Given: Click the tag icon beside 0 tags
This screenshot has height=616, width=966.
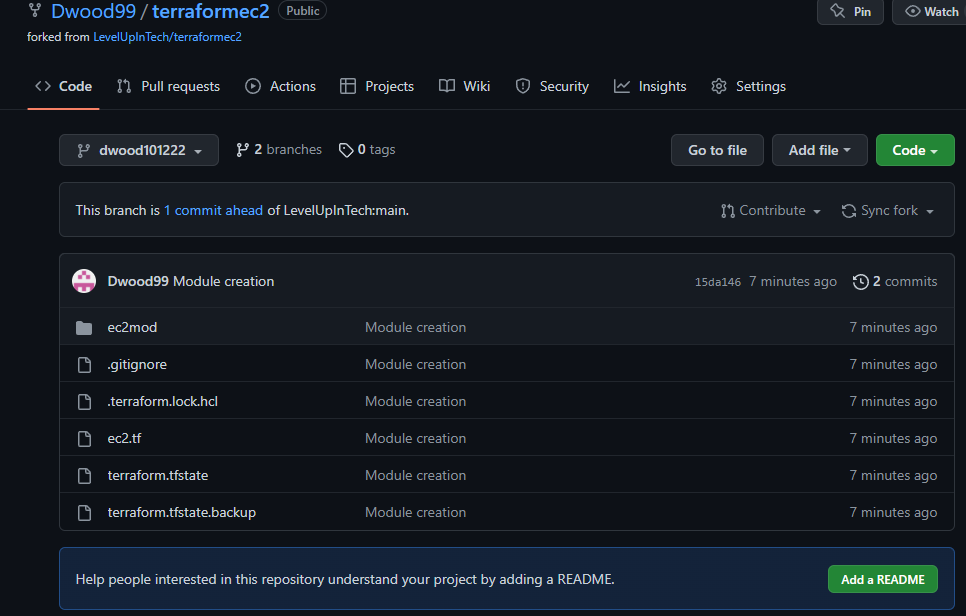Looking at the screenshot, I should tap(346, 150).
